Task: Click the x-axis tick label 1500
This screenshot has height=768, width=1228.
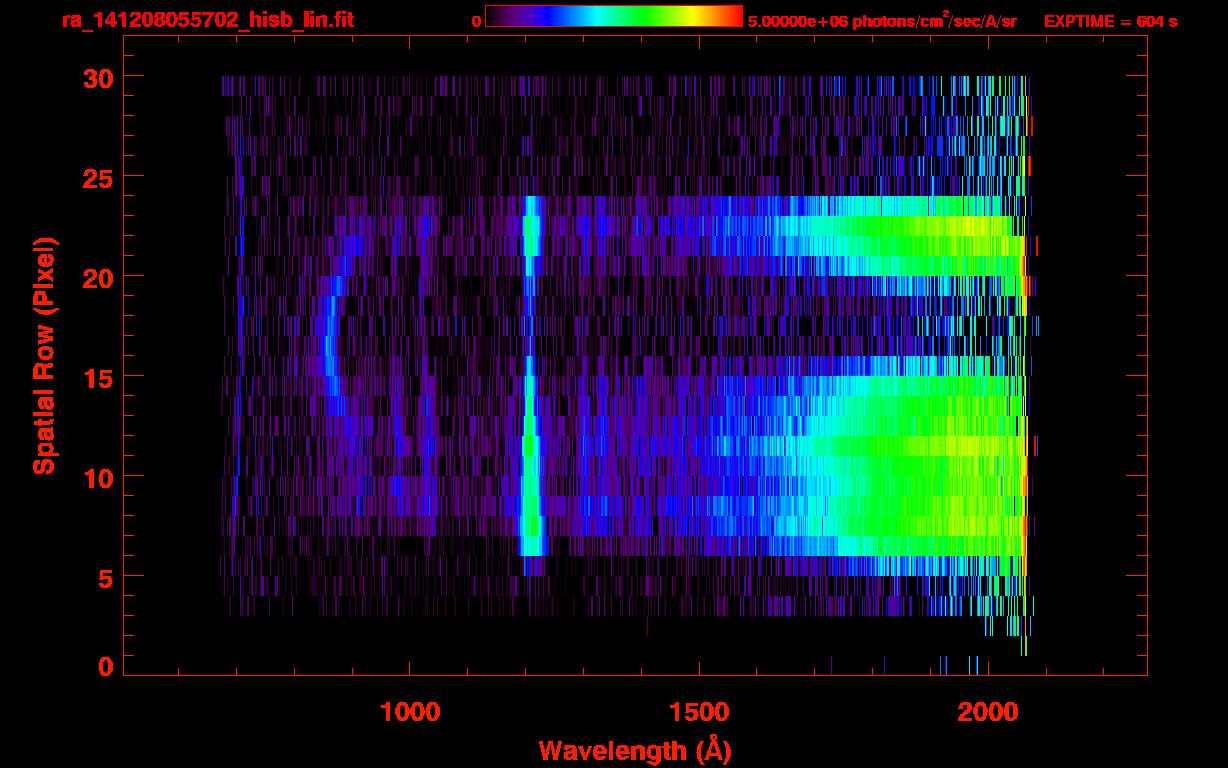Action: click(699, 711)
